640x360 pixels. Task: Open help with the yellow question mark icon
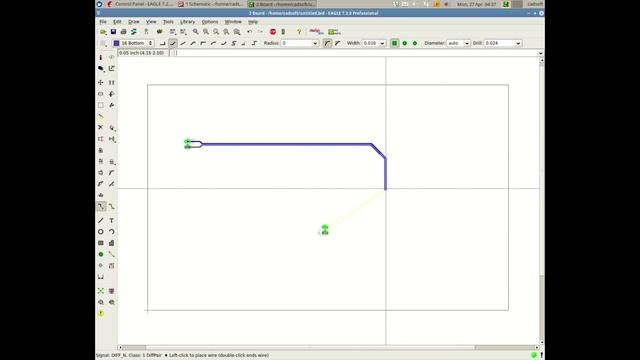[299, 32]
